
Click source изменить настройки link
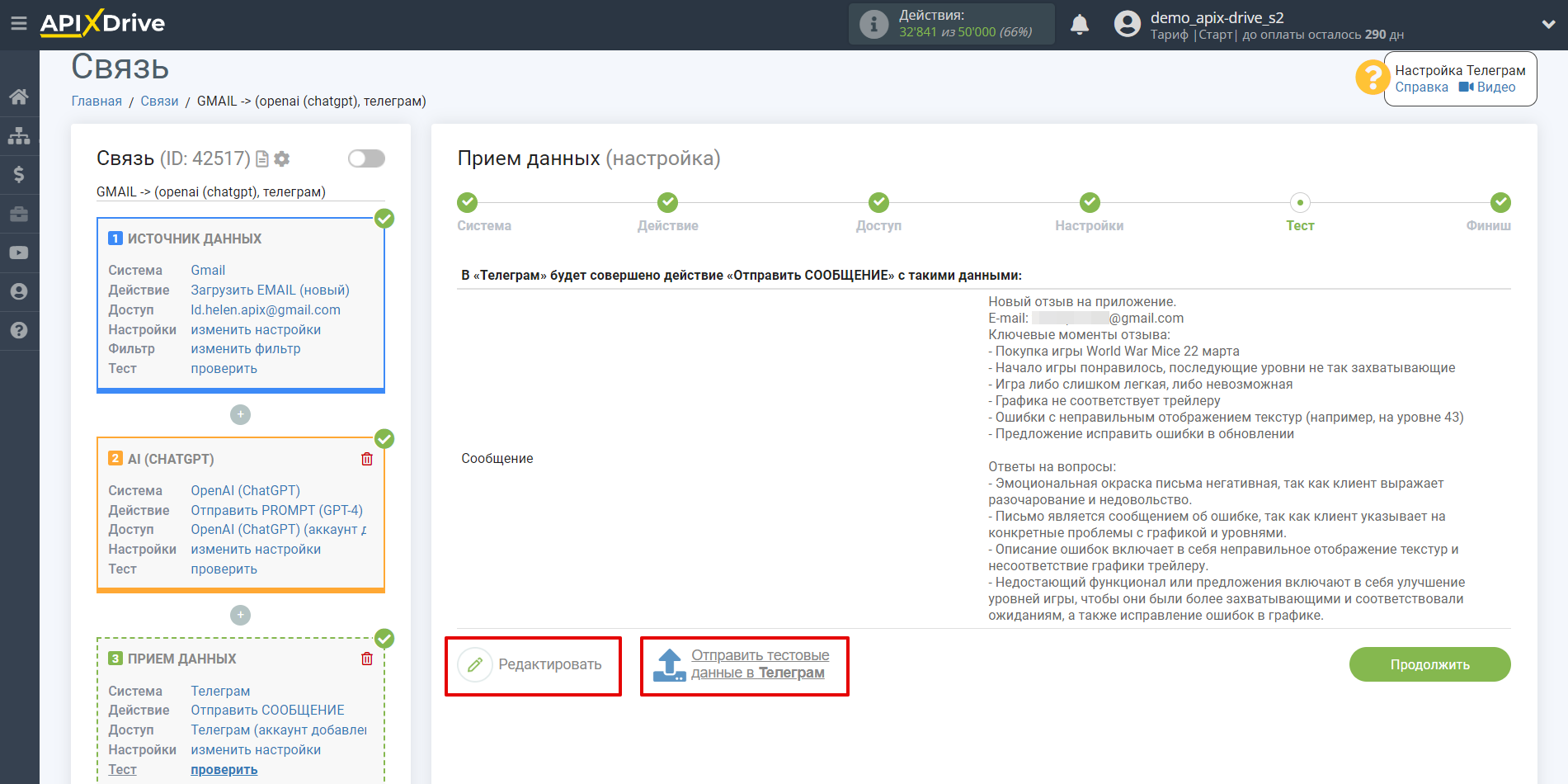tap(256, 330)
